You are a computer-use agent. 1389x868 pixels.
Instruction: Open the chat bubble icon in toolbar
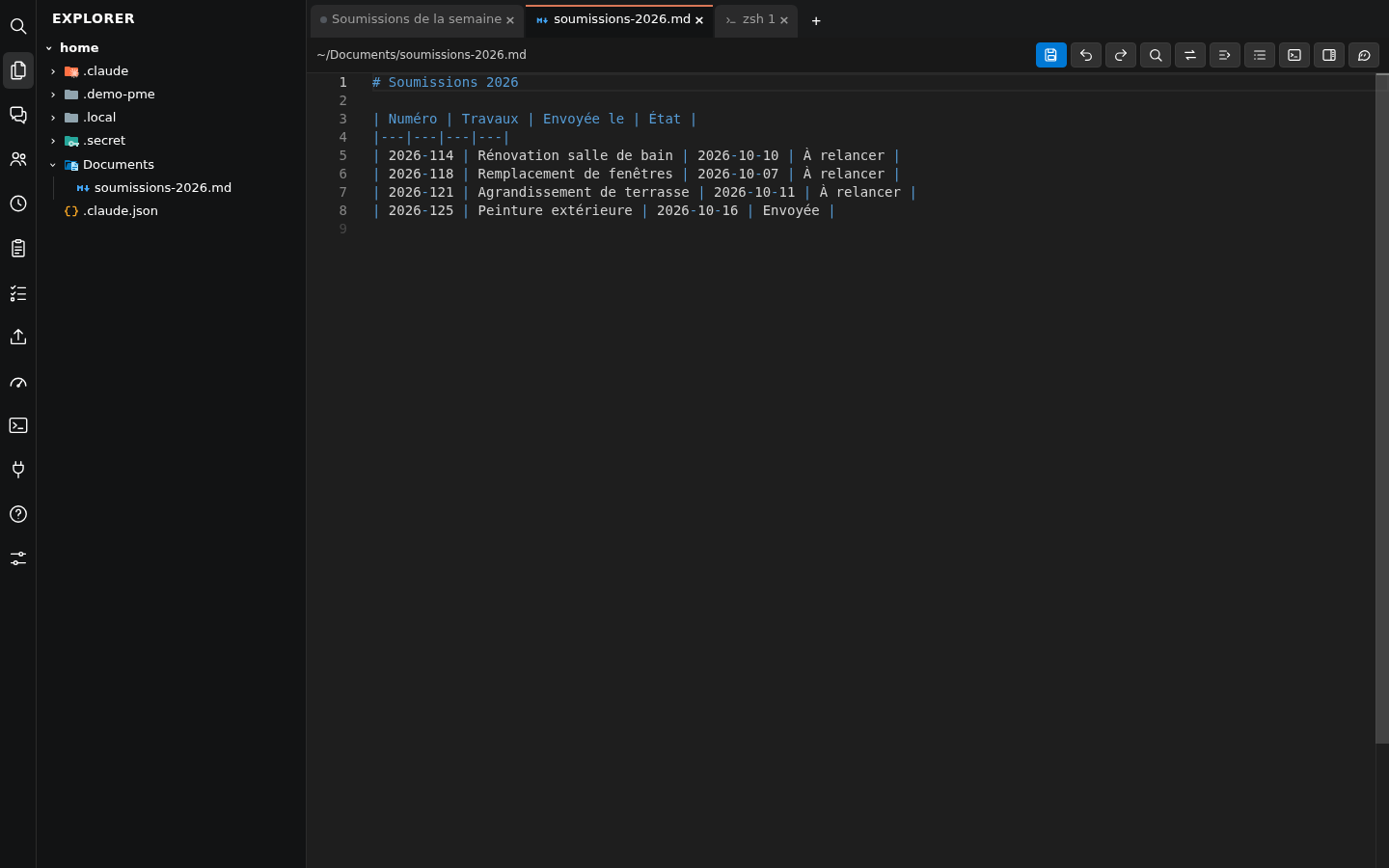[x=1364, y=55]
